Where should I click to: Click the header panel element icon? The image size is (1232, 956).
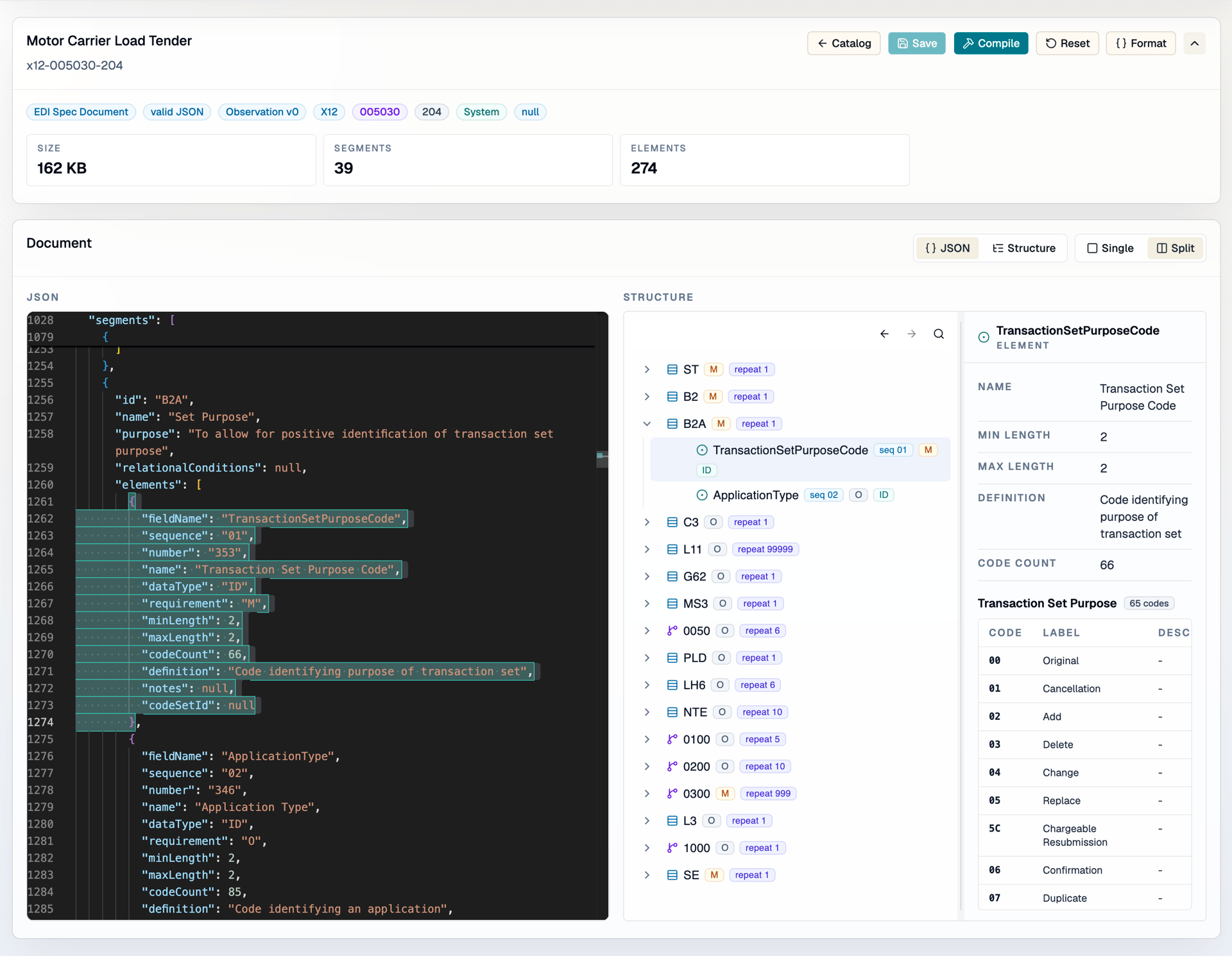coord(983,337)
